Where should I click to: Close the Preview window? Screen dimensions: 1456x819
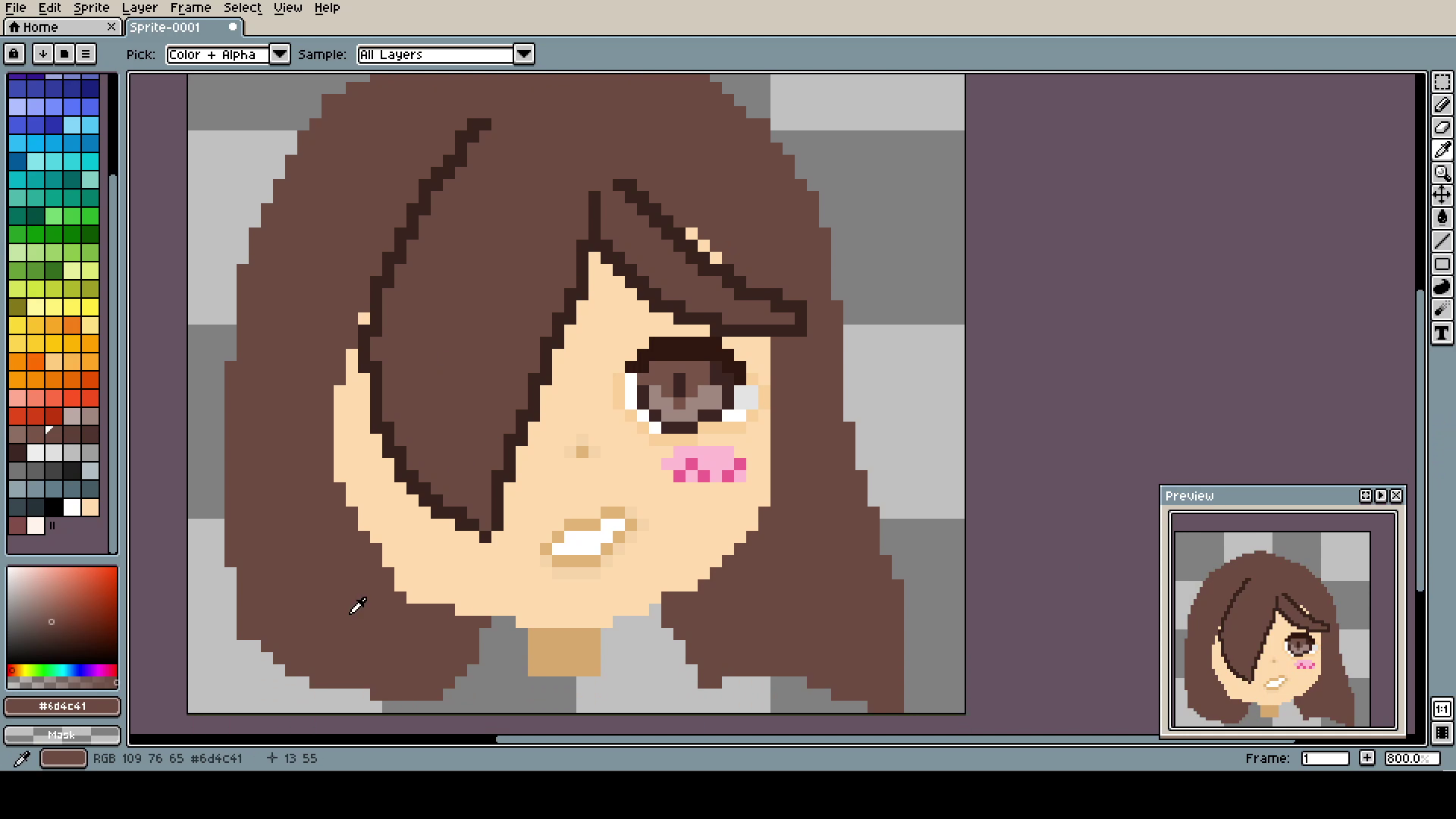pos(1396,495)
